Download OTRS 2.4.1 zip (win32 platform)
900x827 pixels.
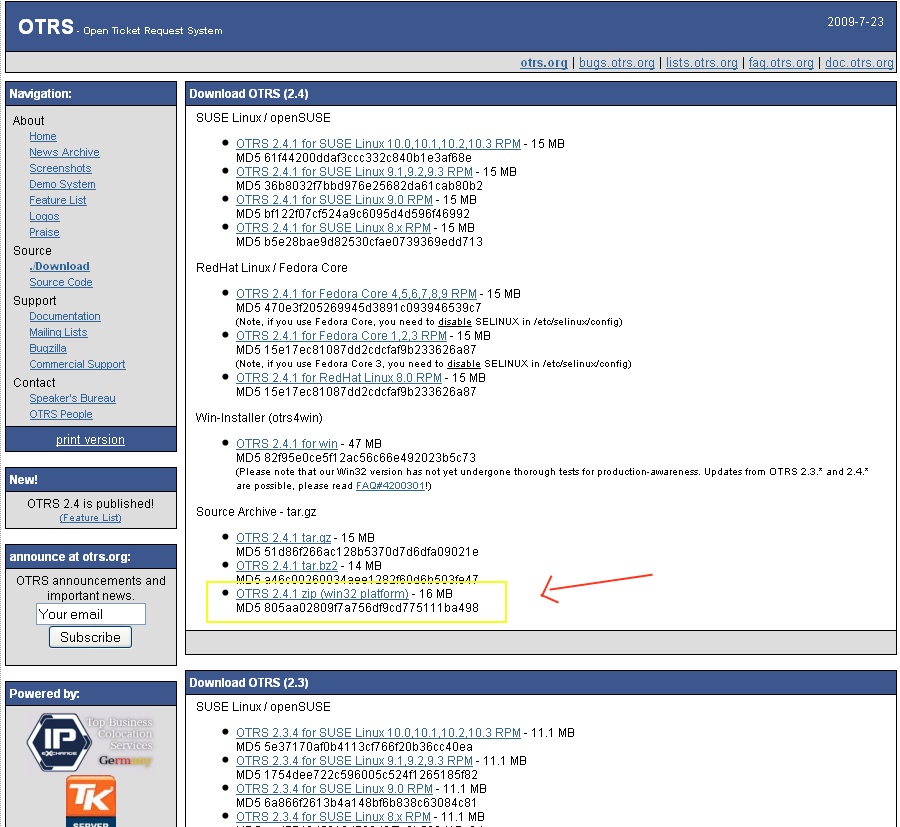point(322,594)
